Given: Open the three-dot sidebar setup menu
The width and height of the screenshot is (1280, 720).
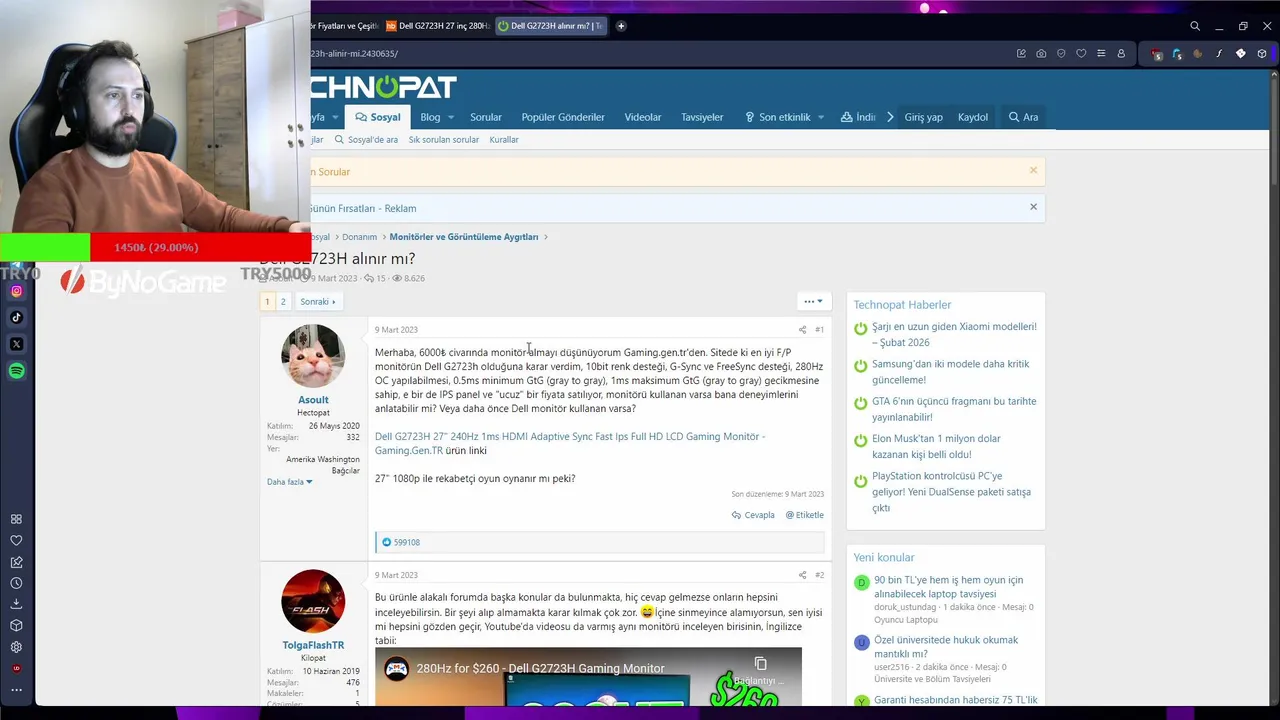Looking at the screenshot, I should click(16, 690).
